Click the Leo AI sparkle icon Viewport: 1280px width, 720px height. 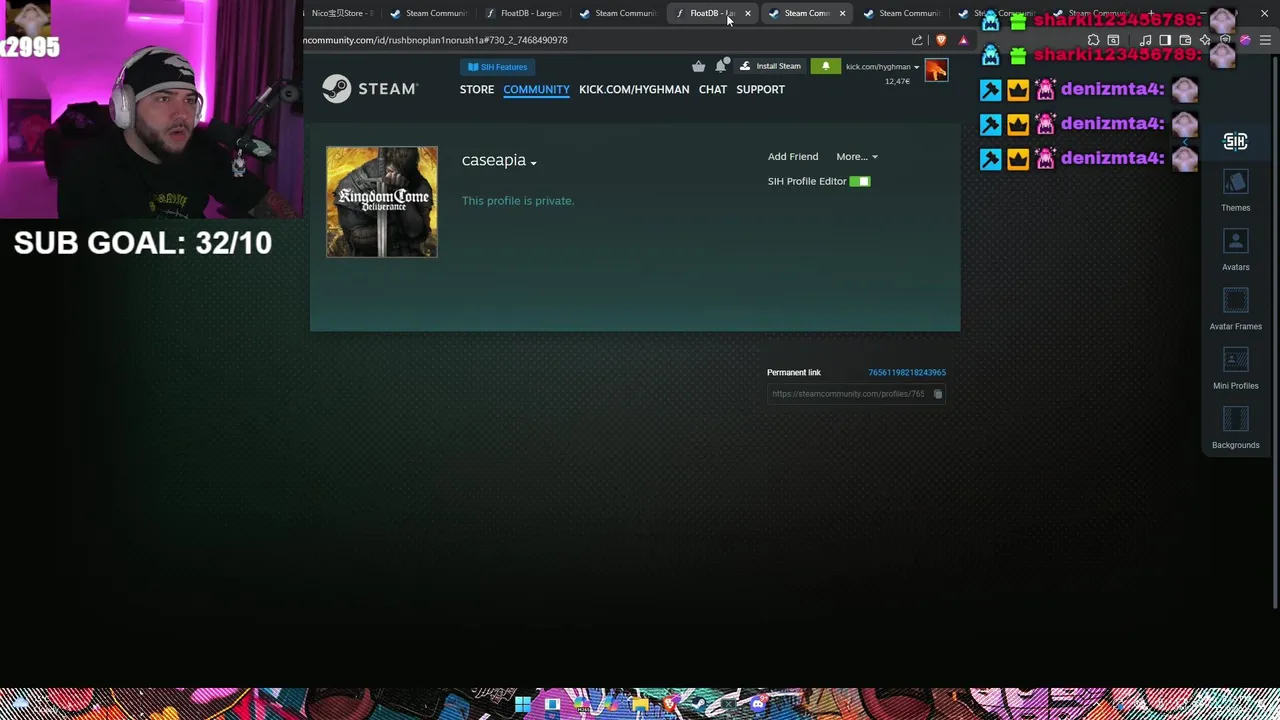(1205, 40)
